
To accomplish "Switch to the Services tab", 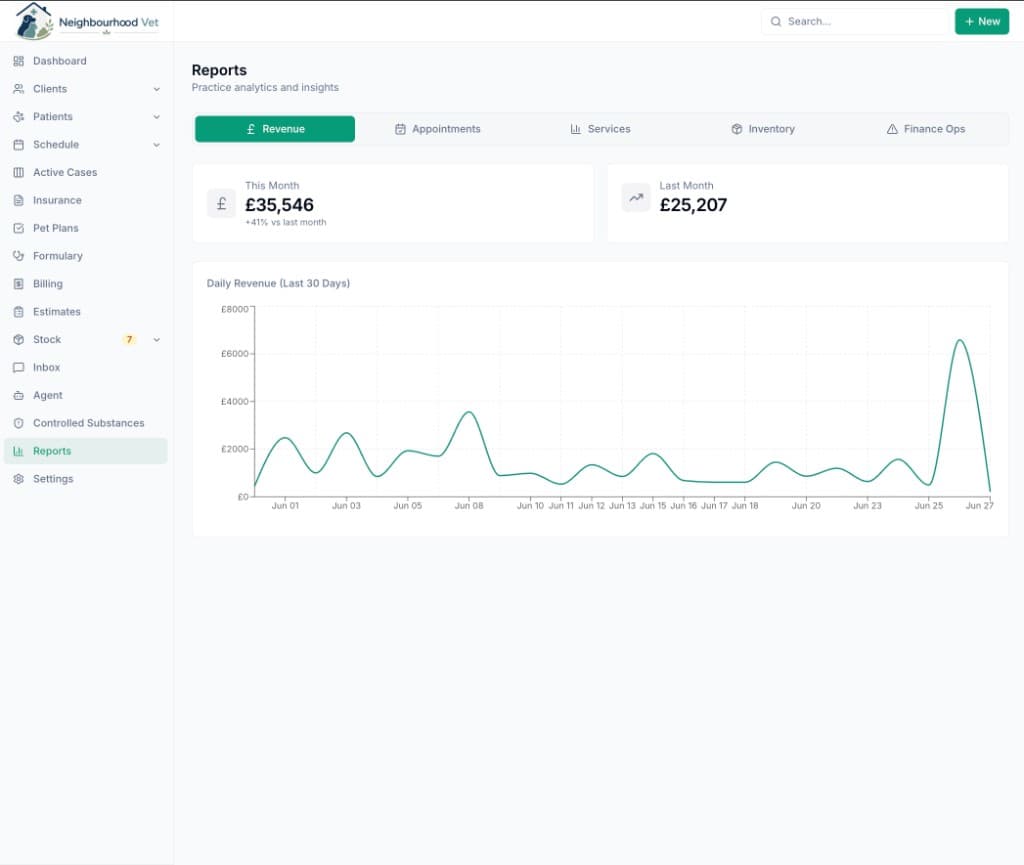I will click(600, 129).
